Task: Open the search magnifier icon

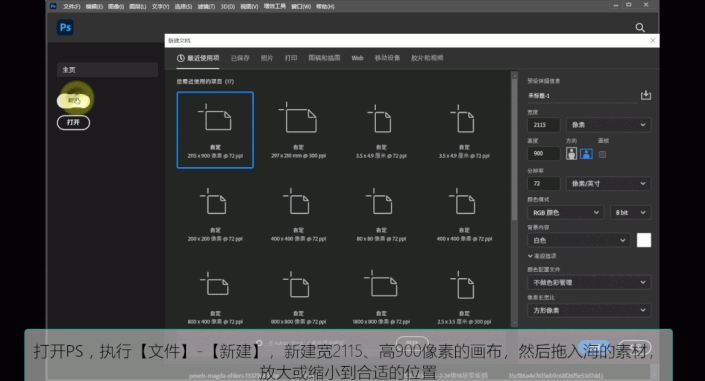Action: (x=640, y=28)
